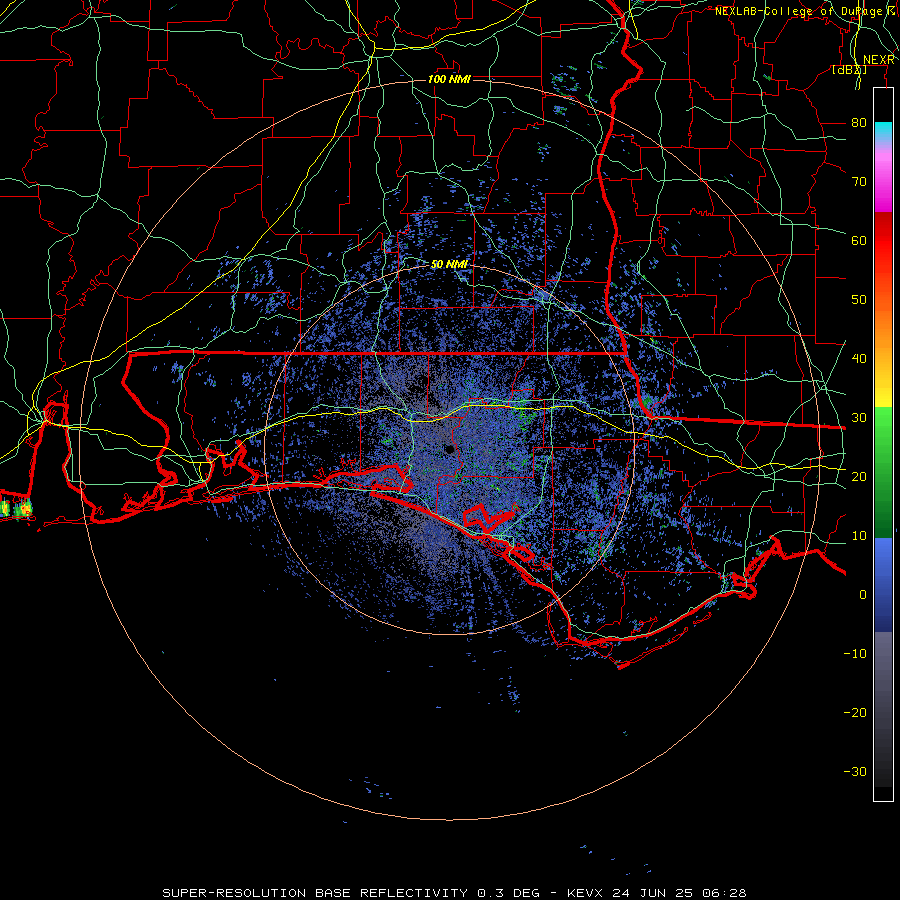This screenshot has width=900, height=900.
Task: Click the 60 value on the dBZ scale
Action: tap(859, 241)
